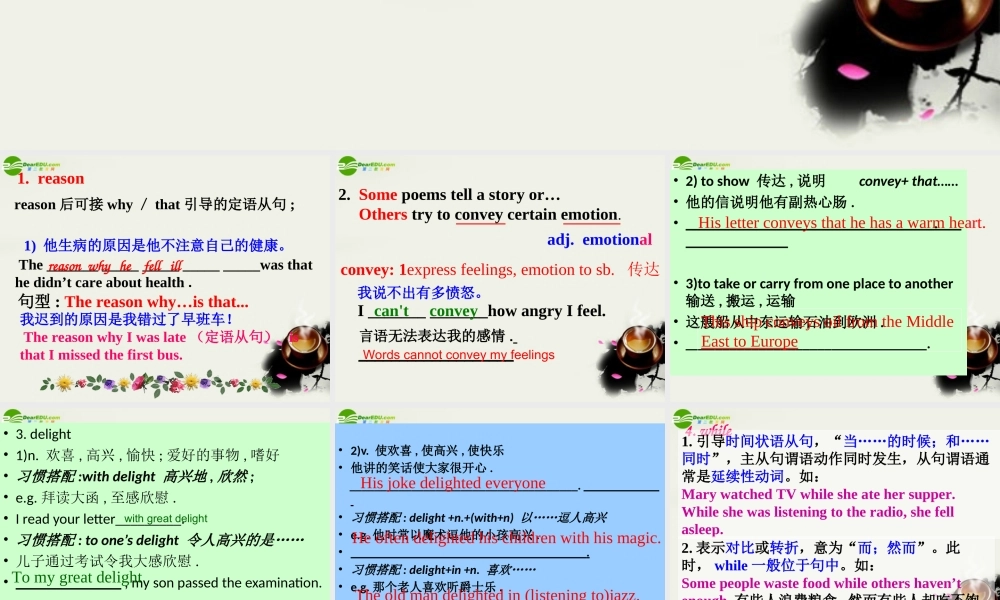Click the red answer 'East to Europe'
1000x600 pixels.
(x=749, y=342)
